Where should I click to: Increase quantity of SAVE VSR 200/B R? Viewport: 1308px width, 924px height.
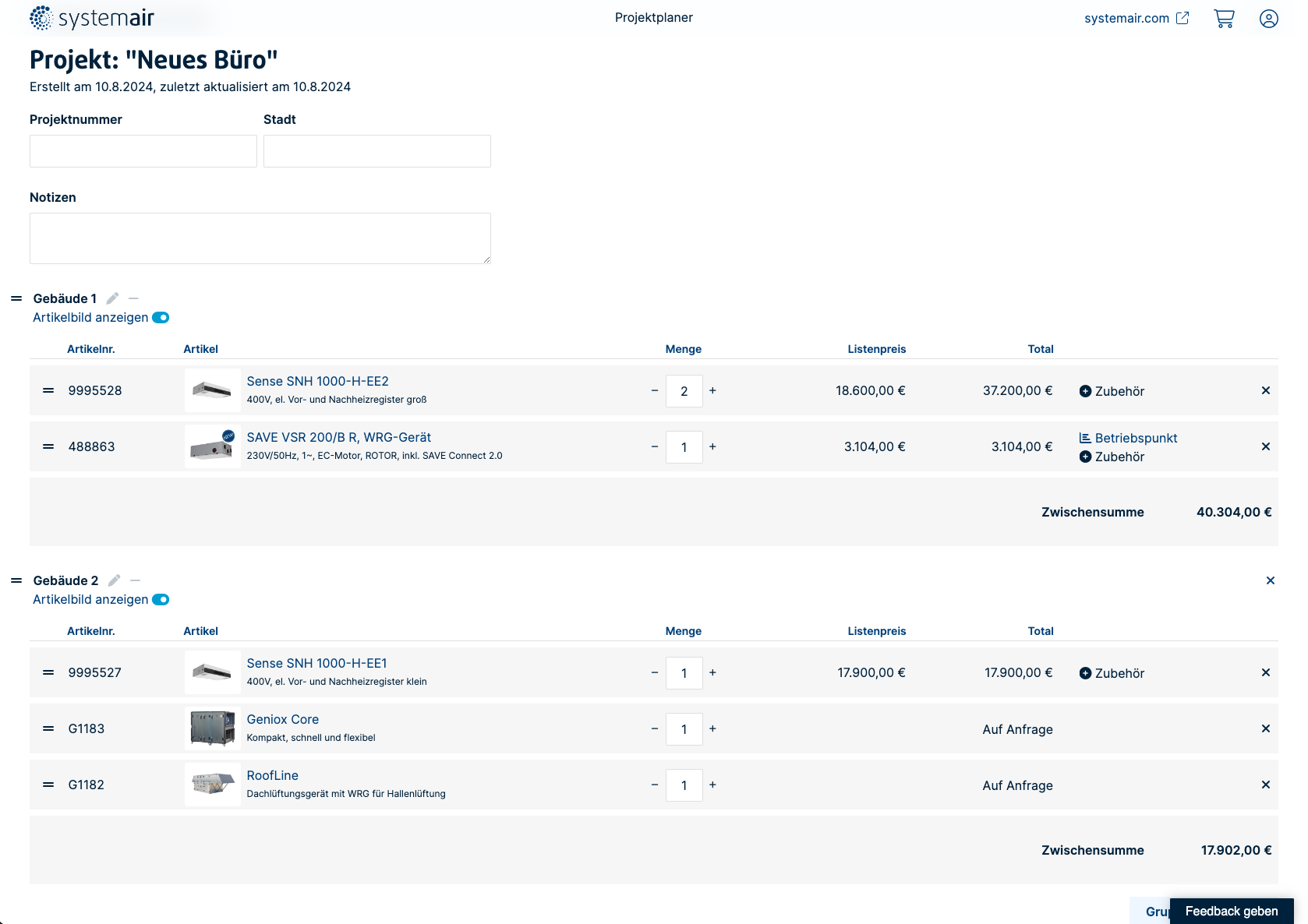pos(712,446)
